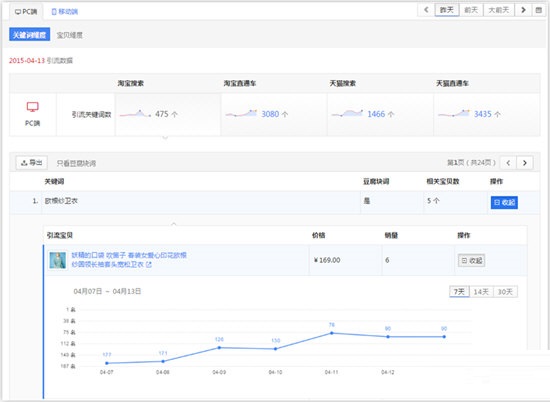Select the 大前天 date button
The height and width of the screenshot is (402, 550).
pos(498,10)
